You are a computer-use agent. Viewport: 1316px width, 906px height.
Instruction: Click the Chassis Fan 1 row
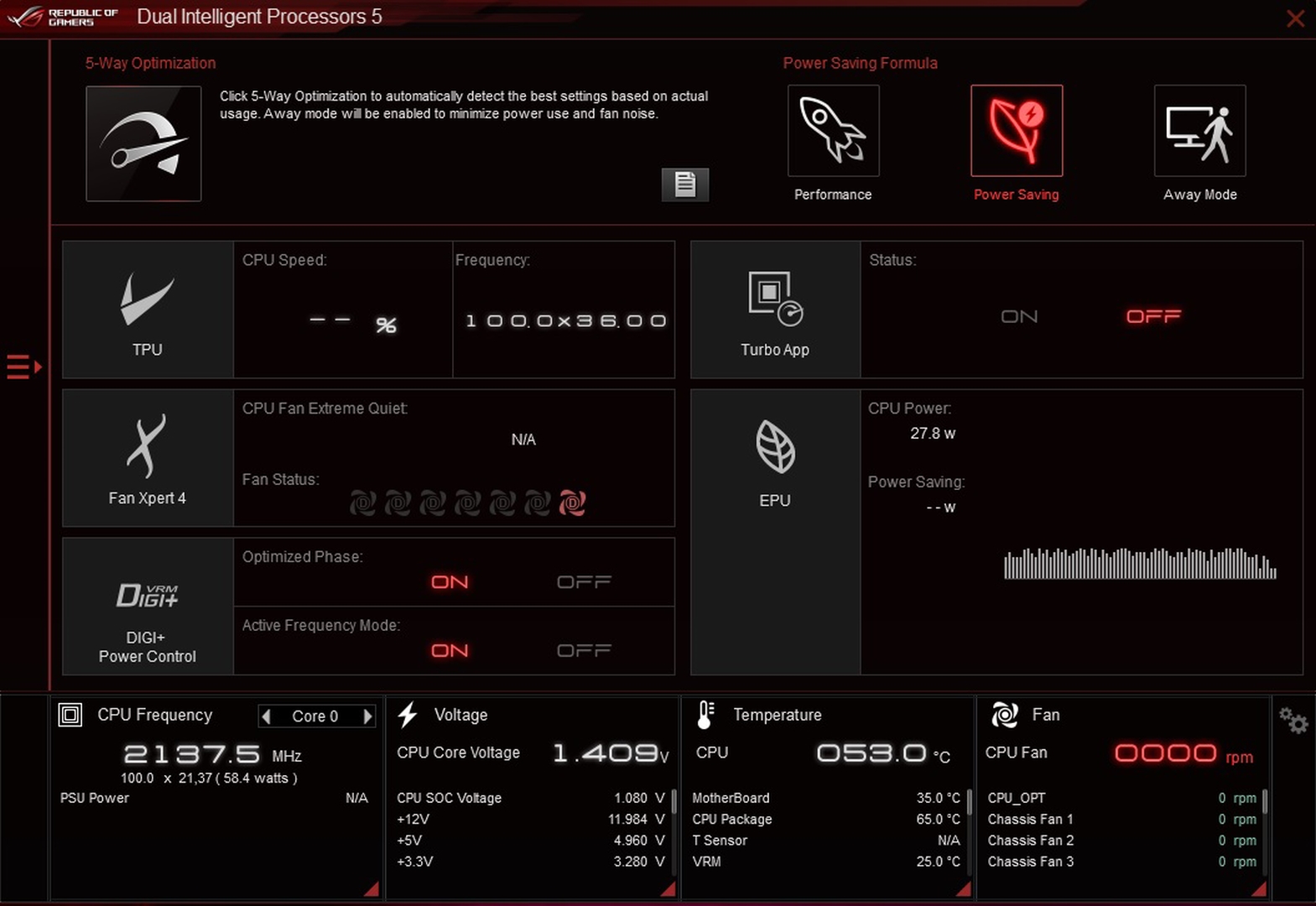(x=1122, y=819)
